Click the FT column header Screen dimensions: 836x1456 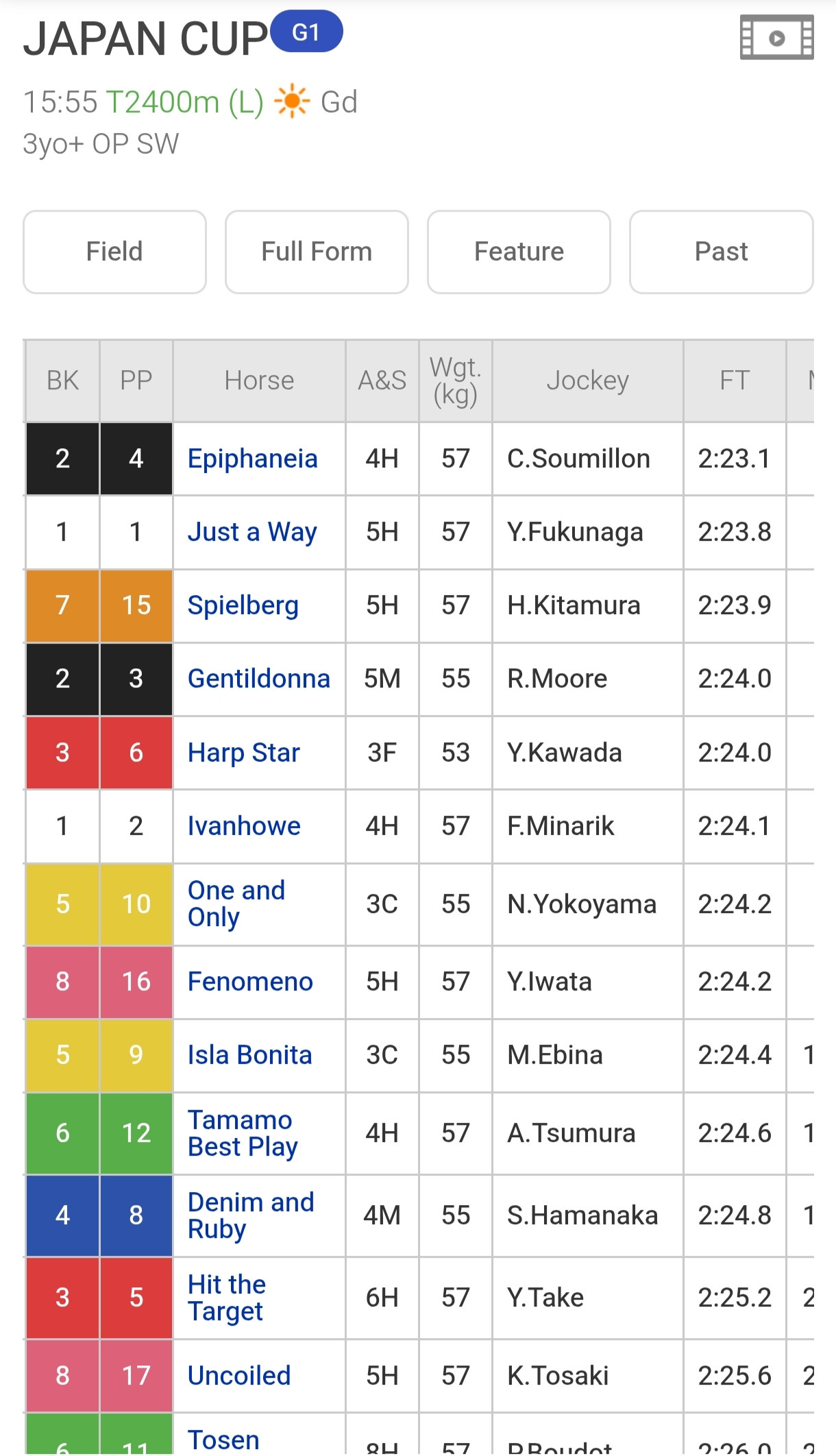pyautogui.click(x=735, y=380)
